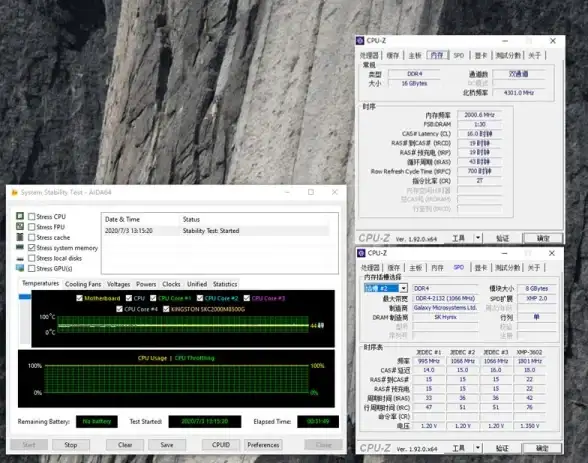Switch to the Powers tab

coord(146,284)
